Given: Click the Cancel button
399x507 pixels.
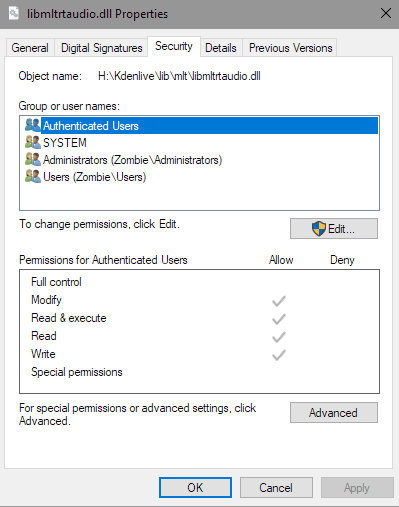Looking at the screenshot, I should pos(276,488).
